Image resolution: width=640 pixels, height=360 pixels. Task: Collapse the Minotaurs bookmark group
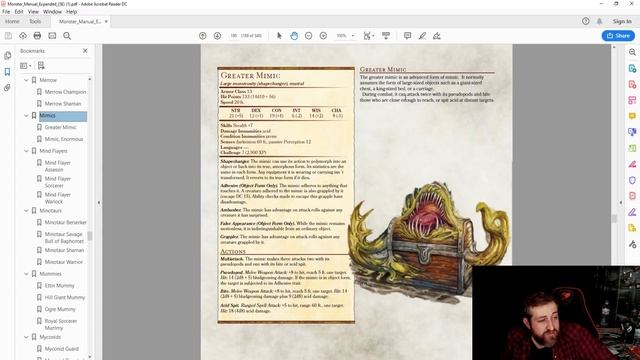point(26,211)
